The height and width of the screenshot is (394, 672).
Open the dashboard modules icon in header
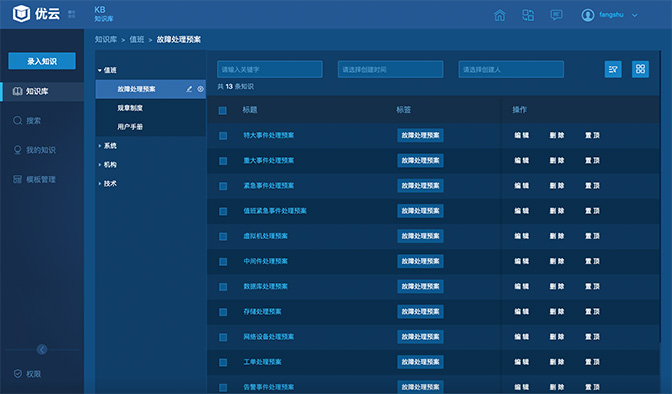click(x=528, y=15)
